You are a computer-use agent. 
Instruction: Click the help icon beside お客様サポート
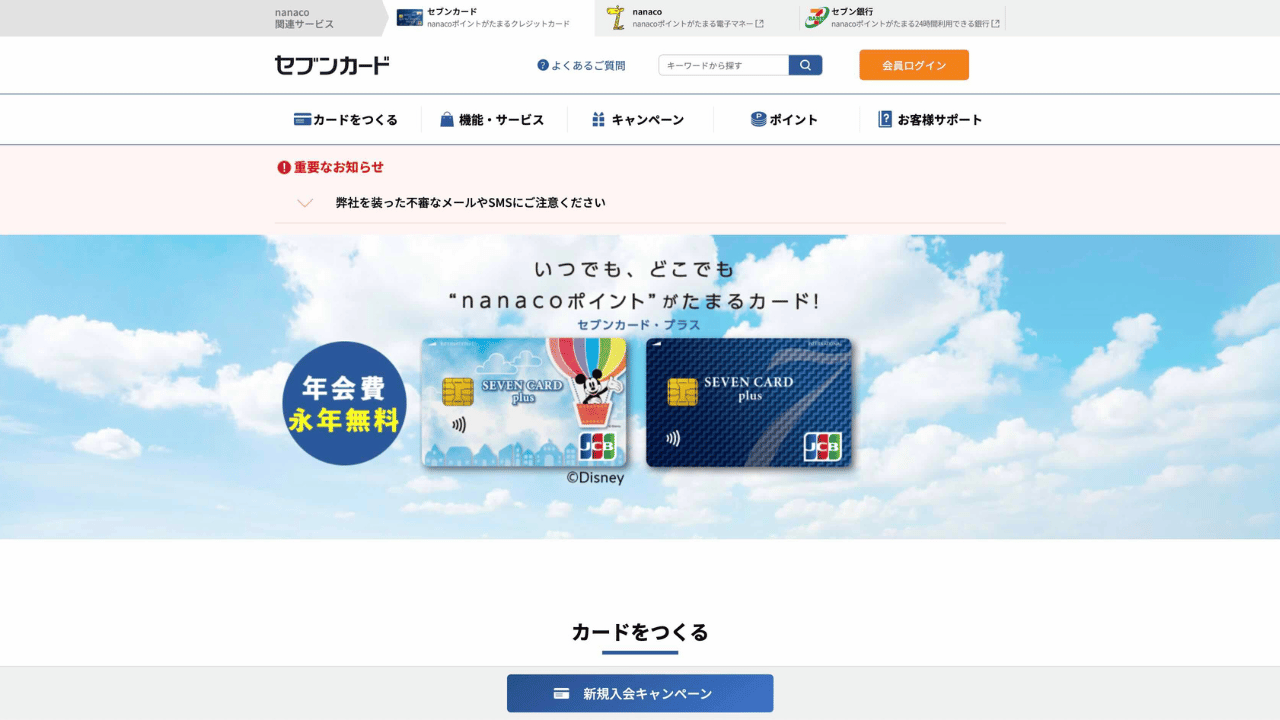[x=885, y=119]
